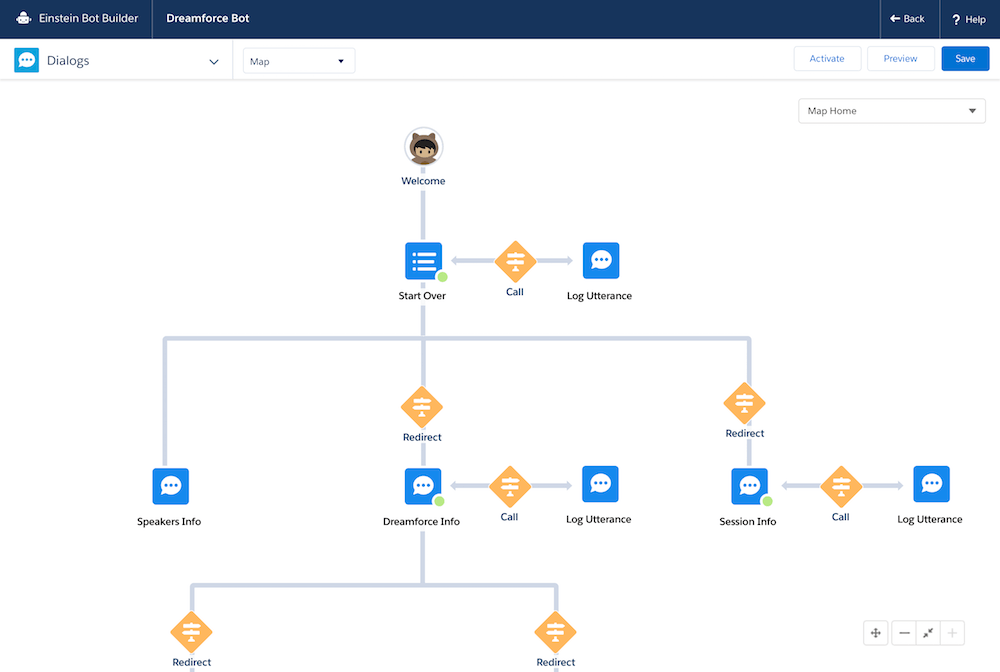The width and height of the screenshot is (1000, 672).
Task: Click the blue Dialogs speech bubble icon
Action: pyautogui.click(x=27, y=60)
